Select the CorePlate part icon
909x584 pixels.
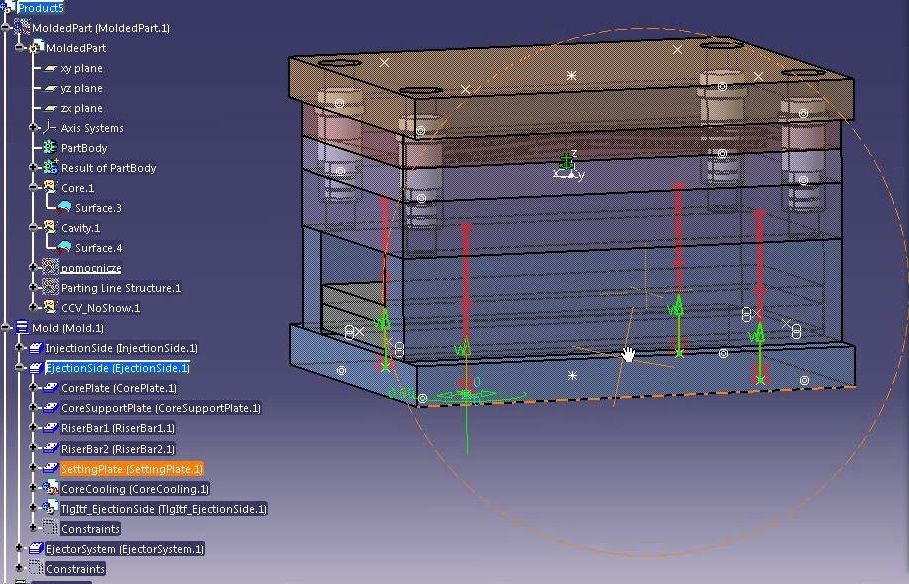coord(50,388)
